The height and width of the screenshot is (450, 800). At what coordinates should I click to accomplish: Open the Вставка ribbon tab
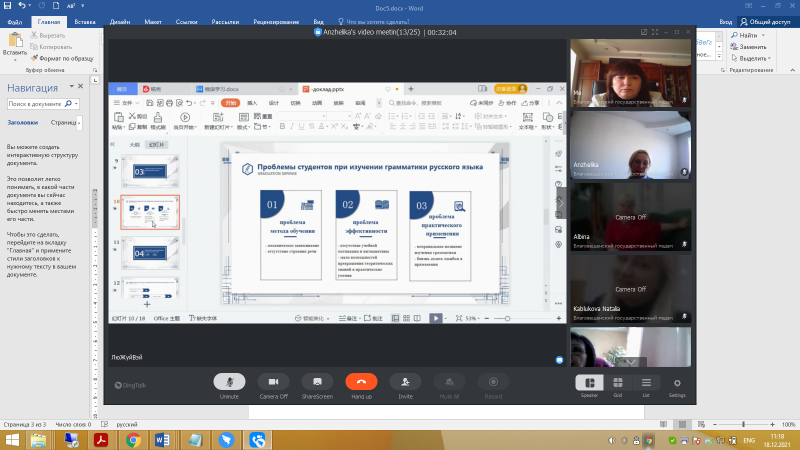(x=85, y=20)
